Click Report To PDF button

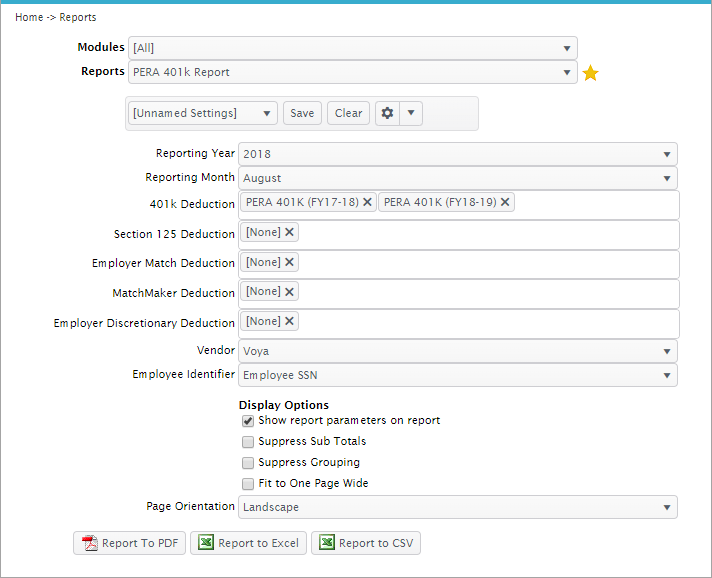pyautogui.click(x=129, y=543)
